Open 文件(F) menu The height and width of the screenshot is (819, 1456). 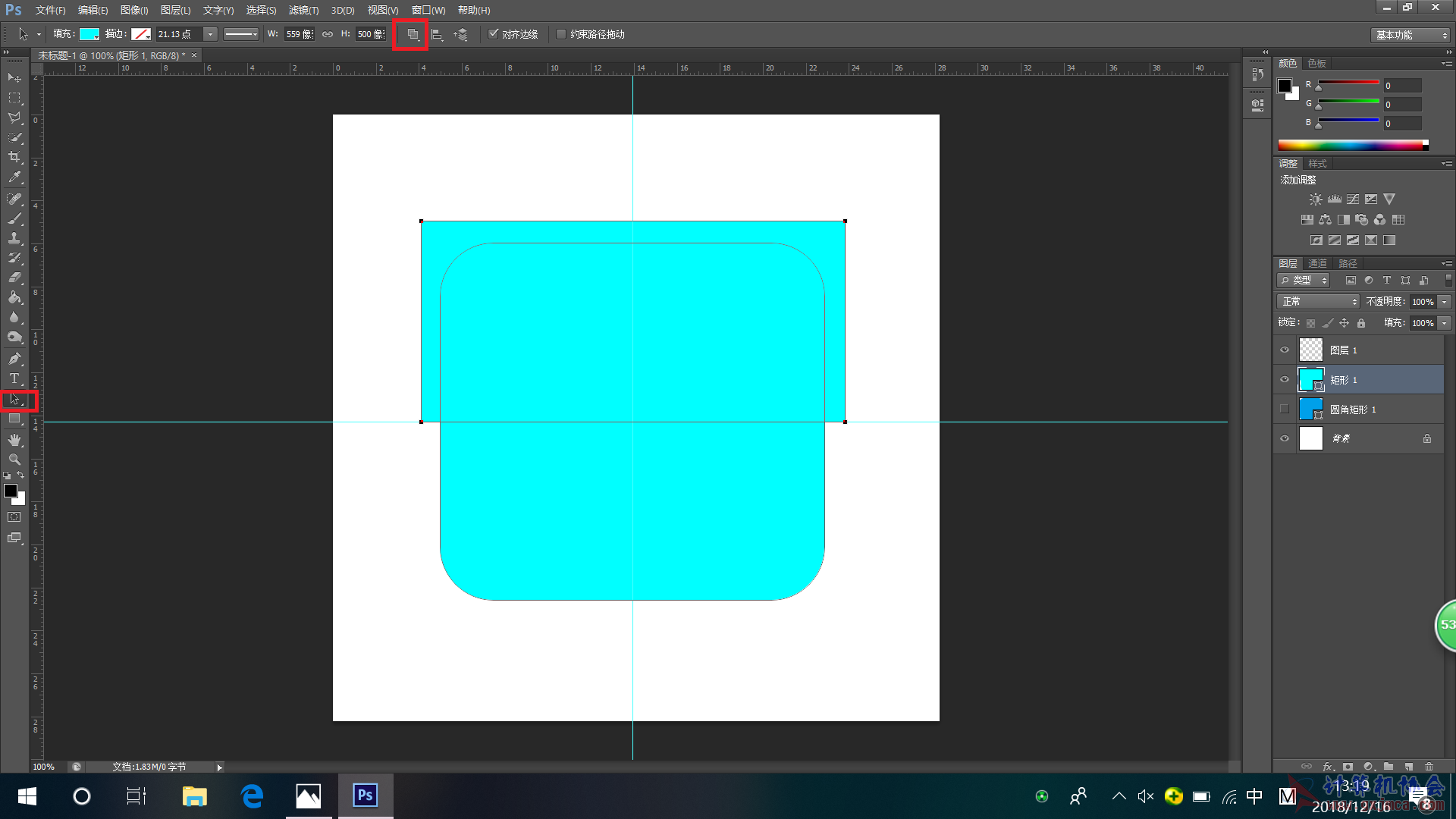point(50,10)
